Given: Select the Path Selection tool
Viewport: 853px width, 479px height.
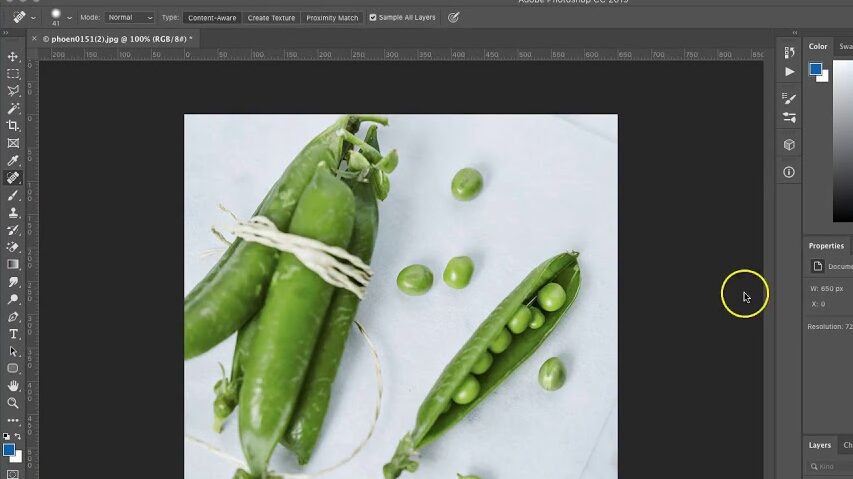Looking at the screenshot, I should 13,351.
